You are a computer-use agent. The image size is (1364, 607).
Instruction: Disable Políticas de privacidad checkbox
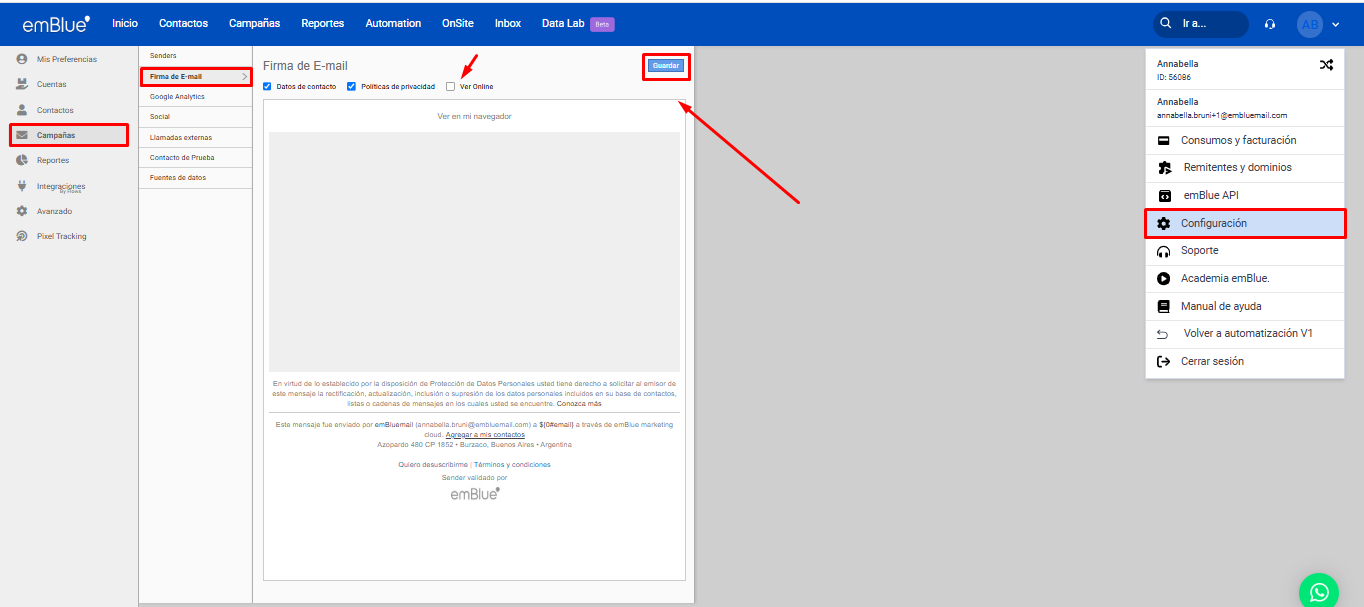pos(351,87)
